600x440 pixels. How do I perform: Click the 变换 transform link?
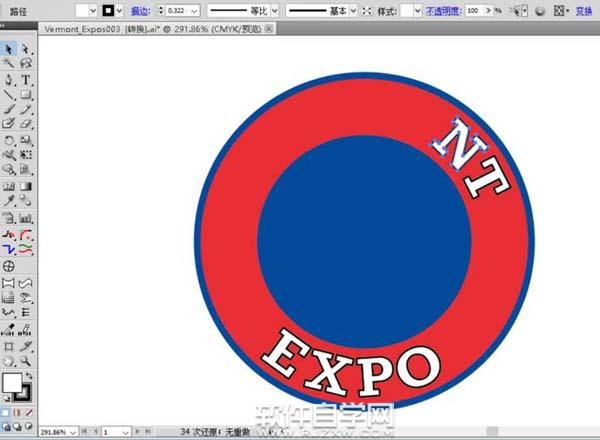click(x=583, y=10)
